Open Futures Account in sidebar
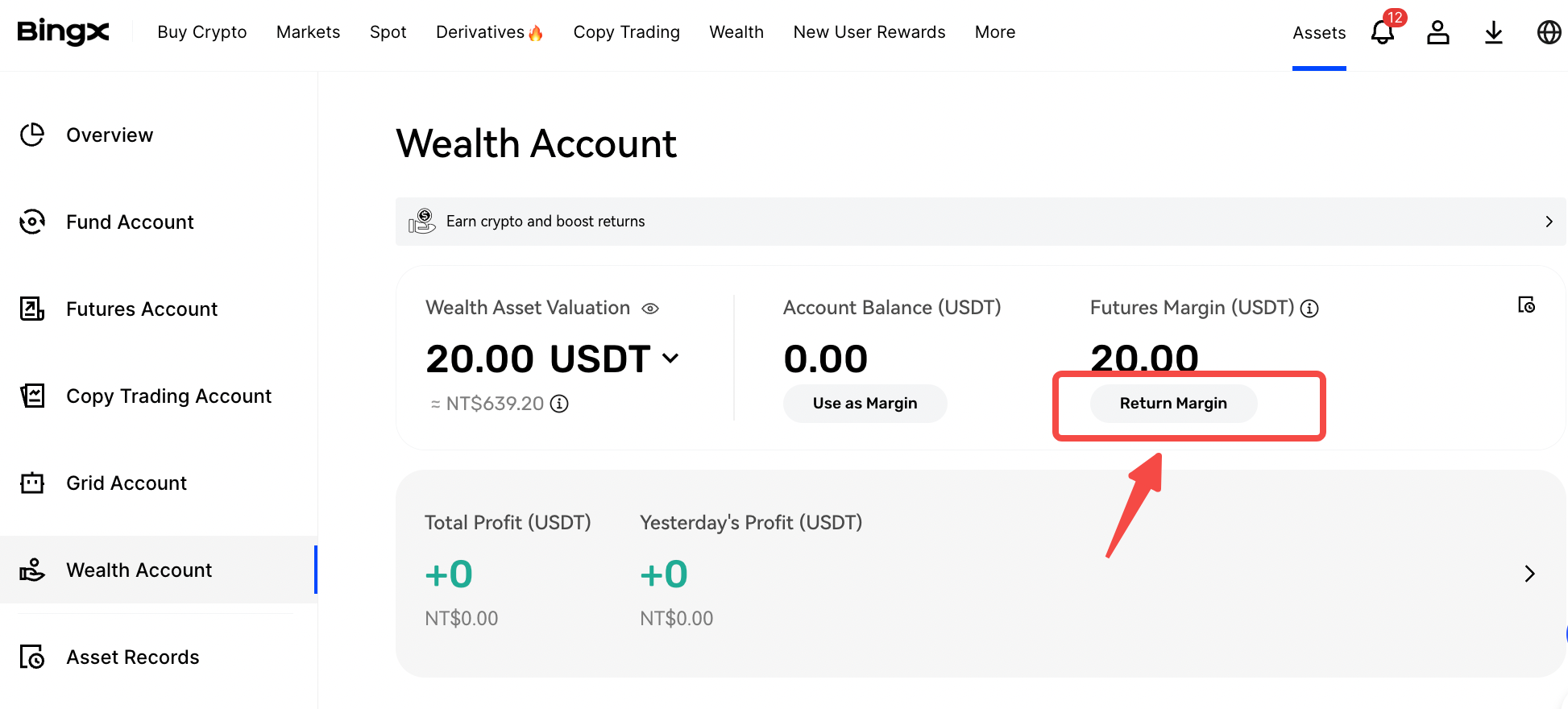The height and width of the screenshot is (709, 1568). [142, 309]
